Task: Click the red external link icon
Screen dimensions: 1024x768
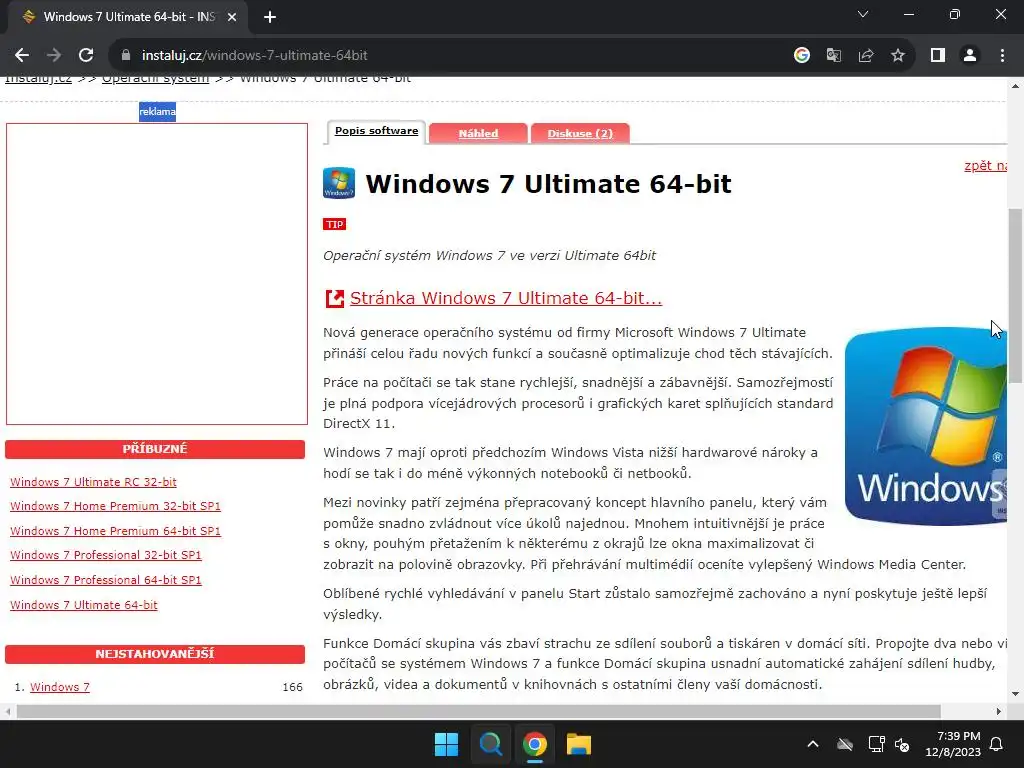Action: click(334, 298)
